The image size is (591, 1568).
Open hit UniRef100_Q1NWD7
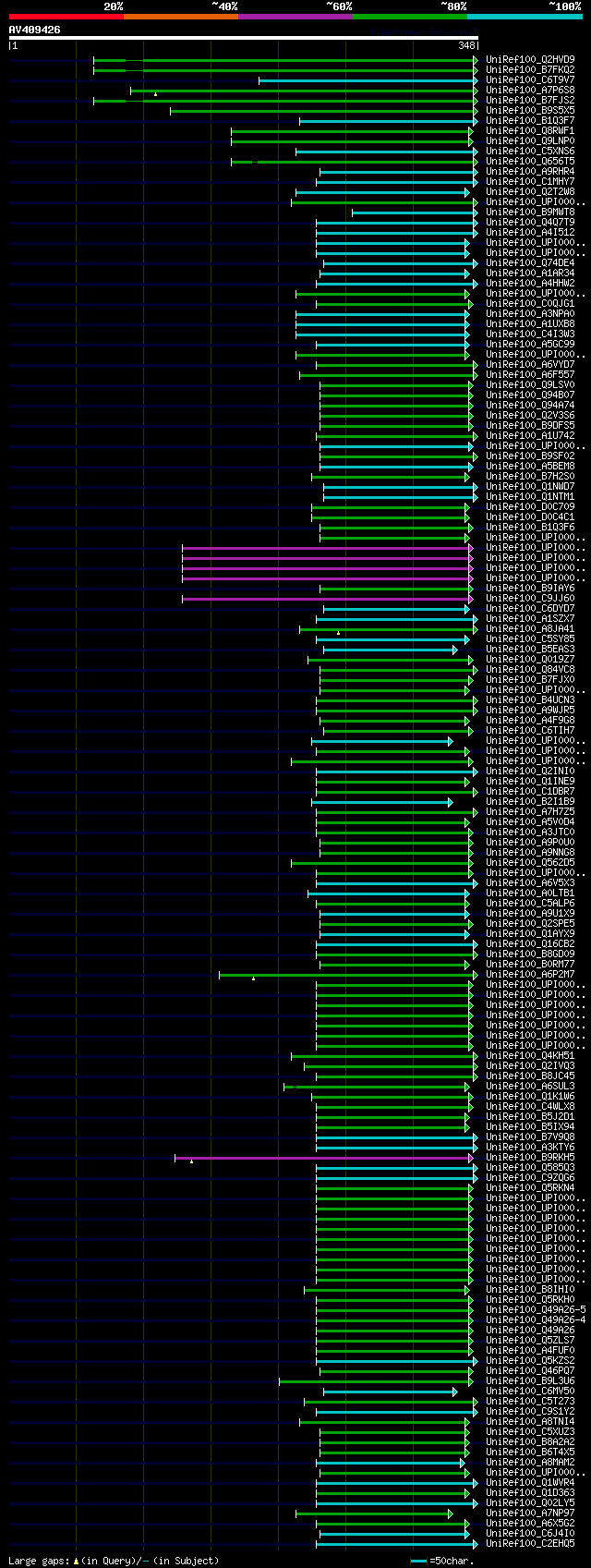tap(530, 487)
